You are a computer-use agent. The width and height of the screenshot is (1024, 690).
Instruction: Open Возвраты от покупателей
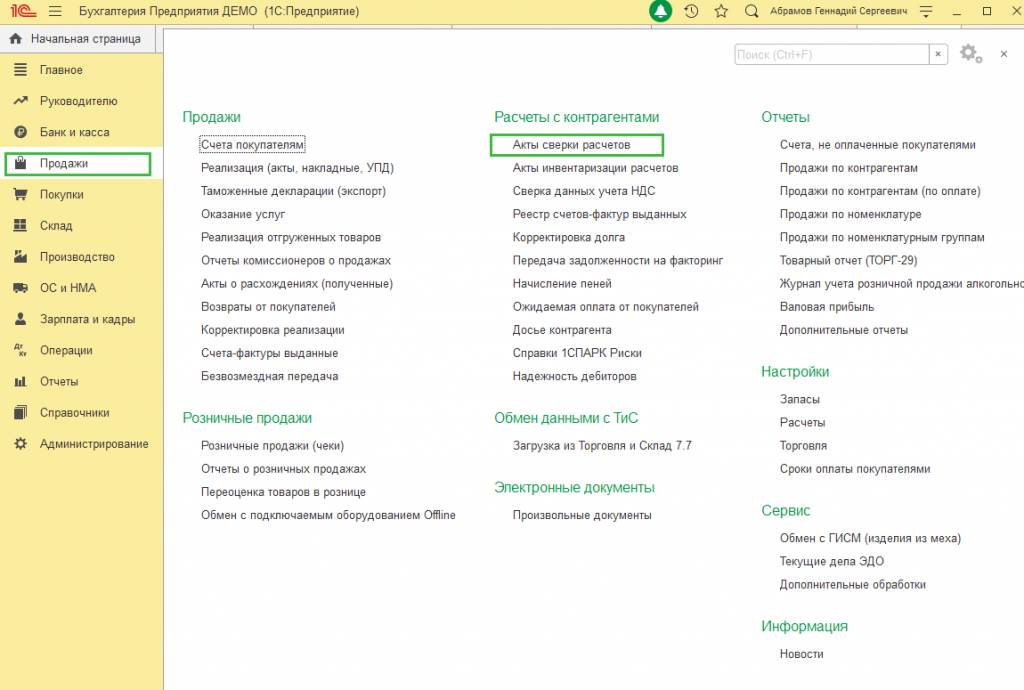click(268, 307)
